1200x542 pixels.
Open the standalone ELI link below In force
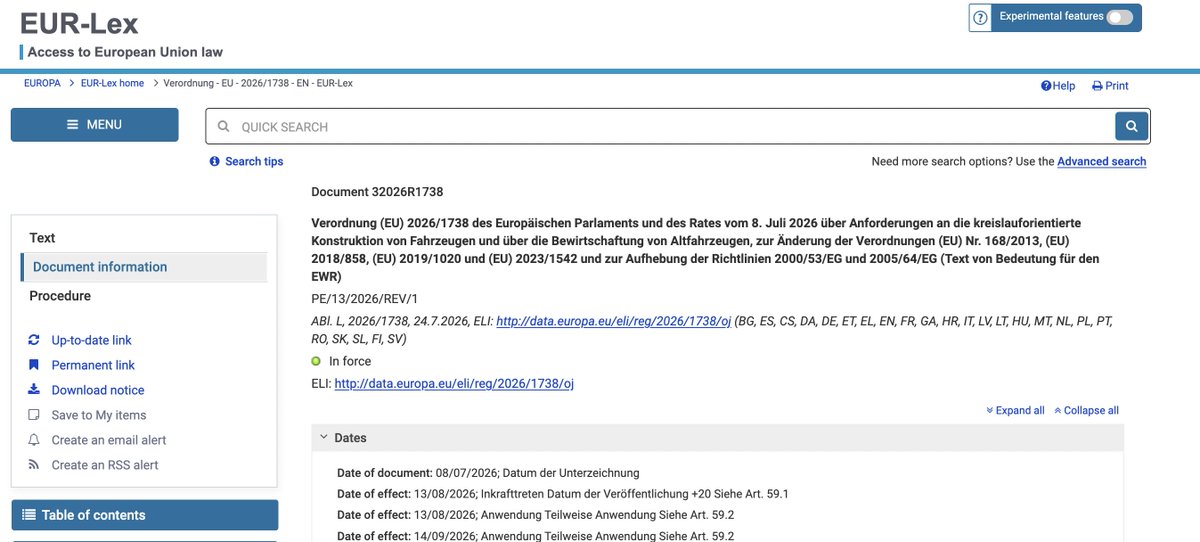[454, 383]
